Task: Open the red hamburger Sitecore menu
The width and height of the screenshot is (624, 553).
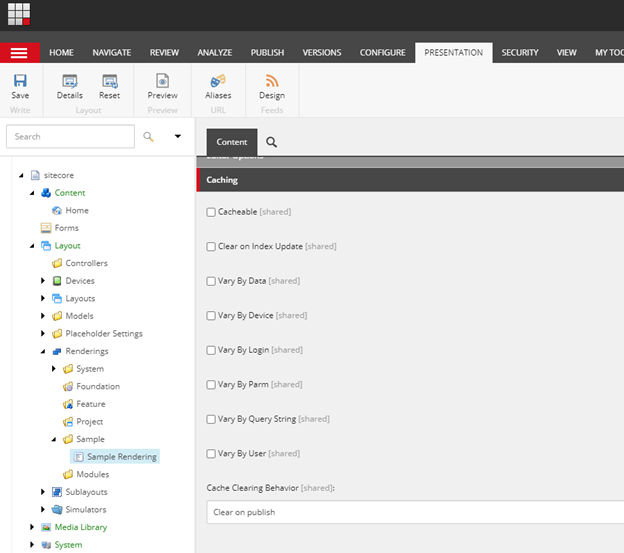Action: pyautogui.click(x=19, y=53)
